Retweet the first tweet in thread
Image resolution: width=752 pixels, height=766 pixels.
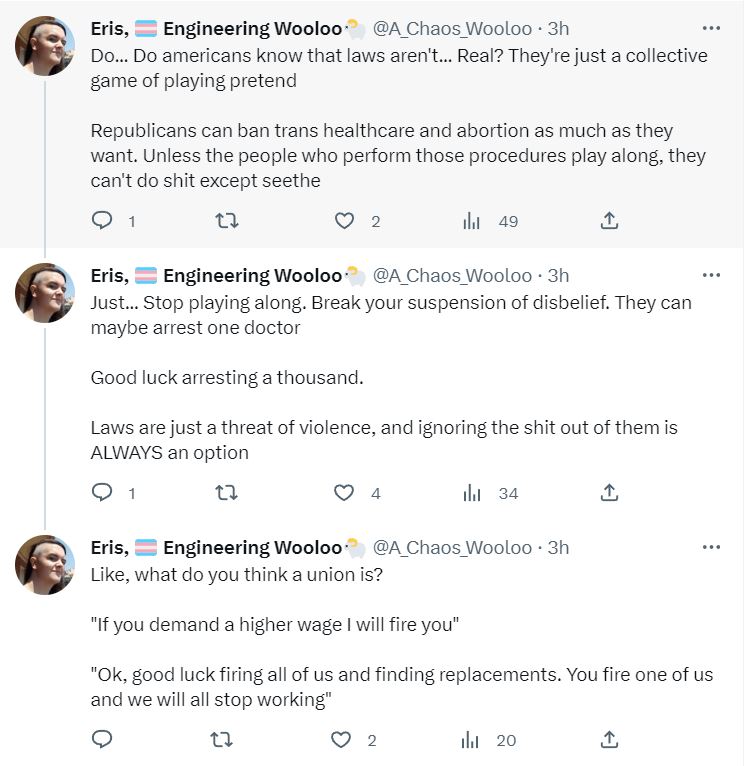point(227,221)
